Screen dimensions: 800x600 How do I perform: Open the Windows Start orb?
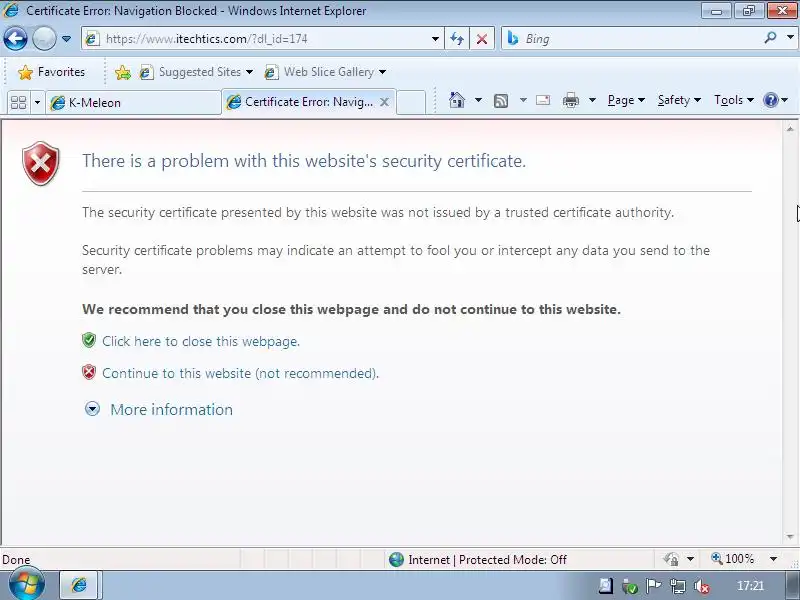click(x=26, y=584)
